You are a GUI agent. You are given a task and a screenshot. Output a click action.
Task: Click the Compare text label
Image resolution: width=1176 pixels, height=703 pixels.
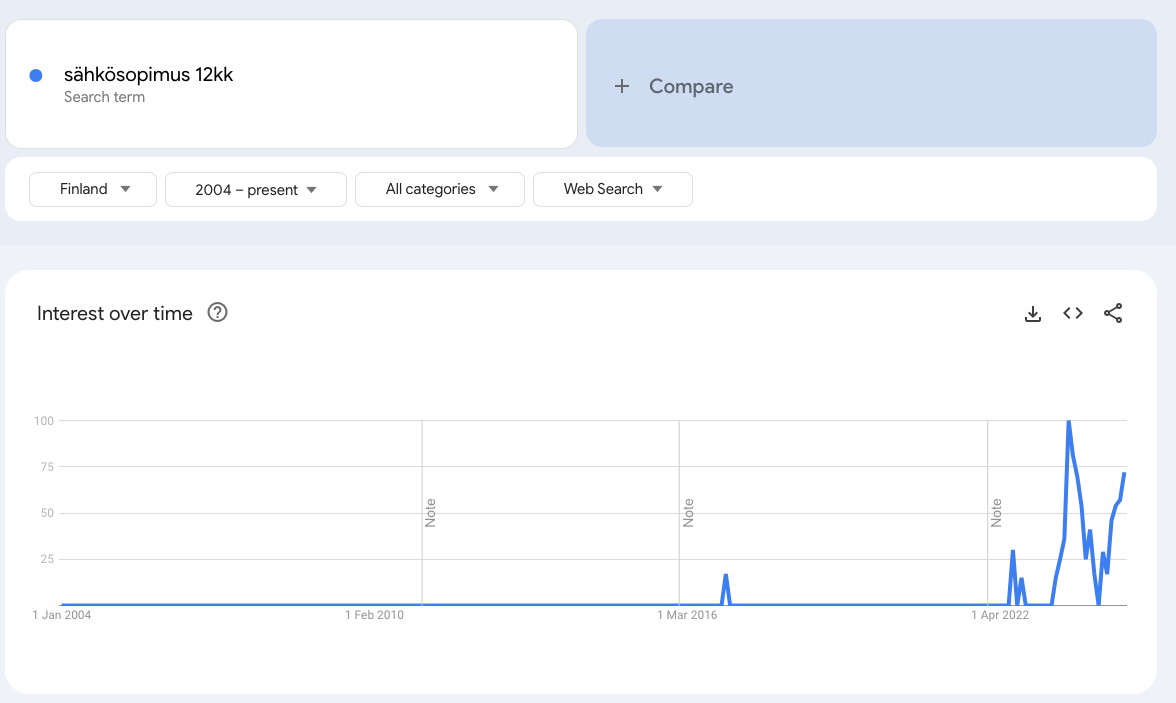(691, 86)
